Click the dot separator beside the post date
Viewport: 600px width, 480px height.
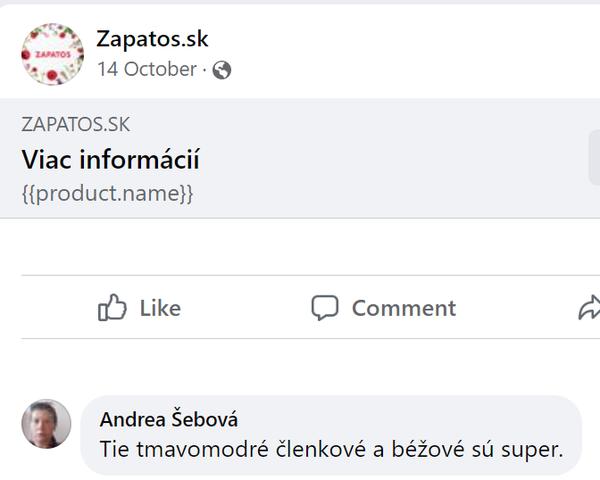coord(205,70)
